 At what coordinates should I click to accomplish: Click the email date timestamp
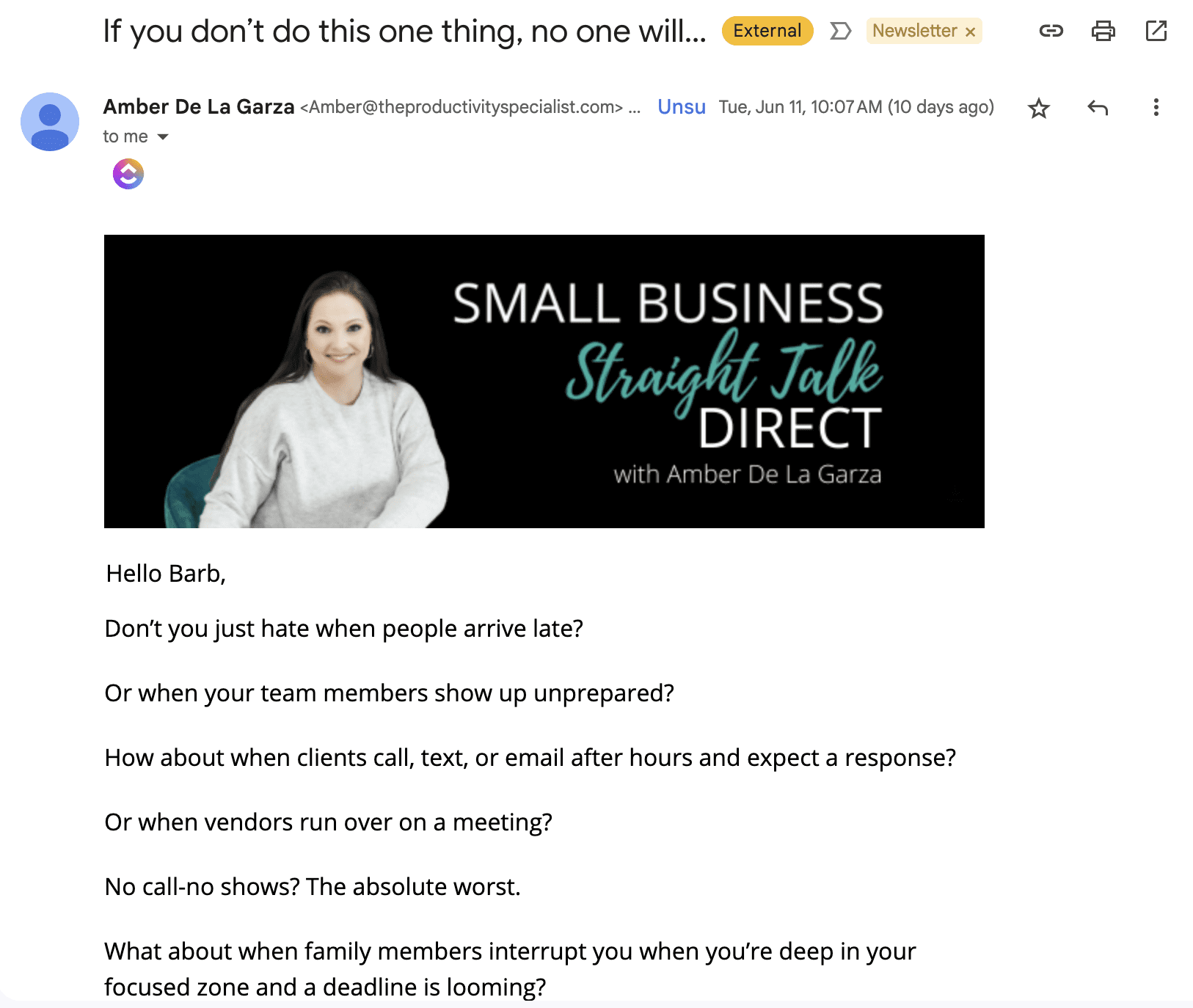pyautogui.click(x=856, y=107)
